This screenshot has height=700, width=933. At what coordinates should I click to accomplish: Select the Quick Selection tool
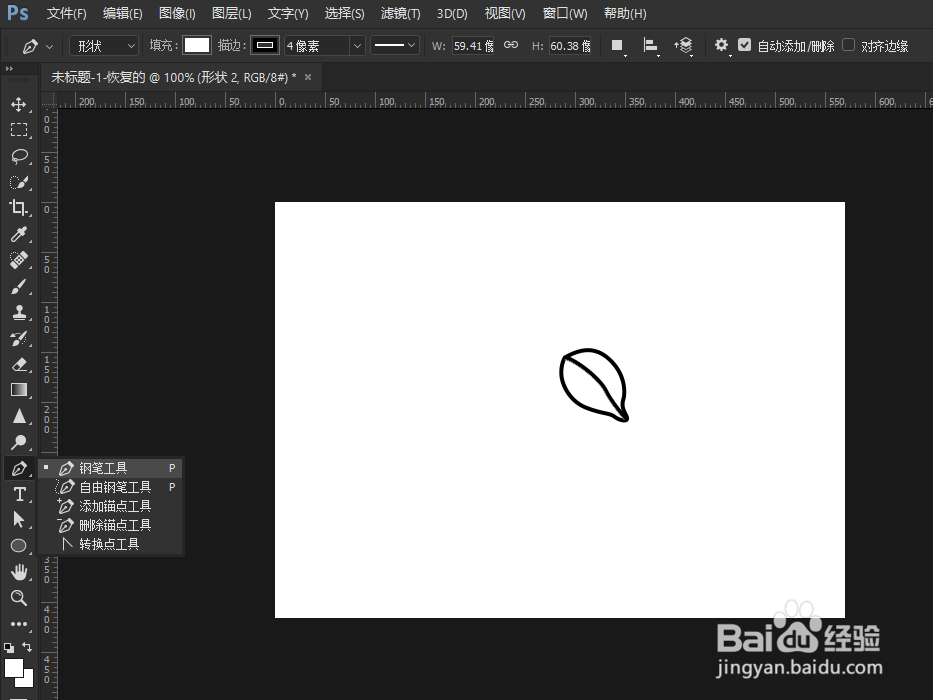click(18, 182)
